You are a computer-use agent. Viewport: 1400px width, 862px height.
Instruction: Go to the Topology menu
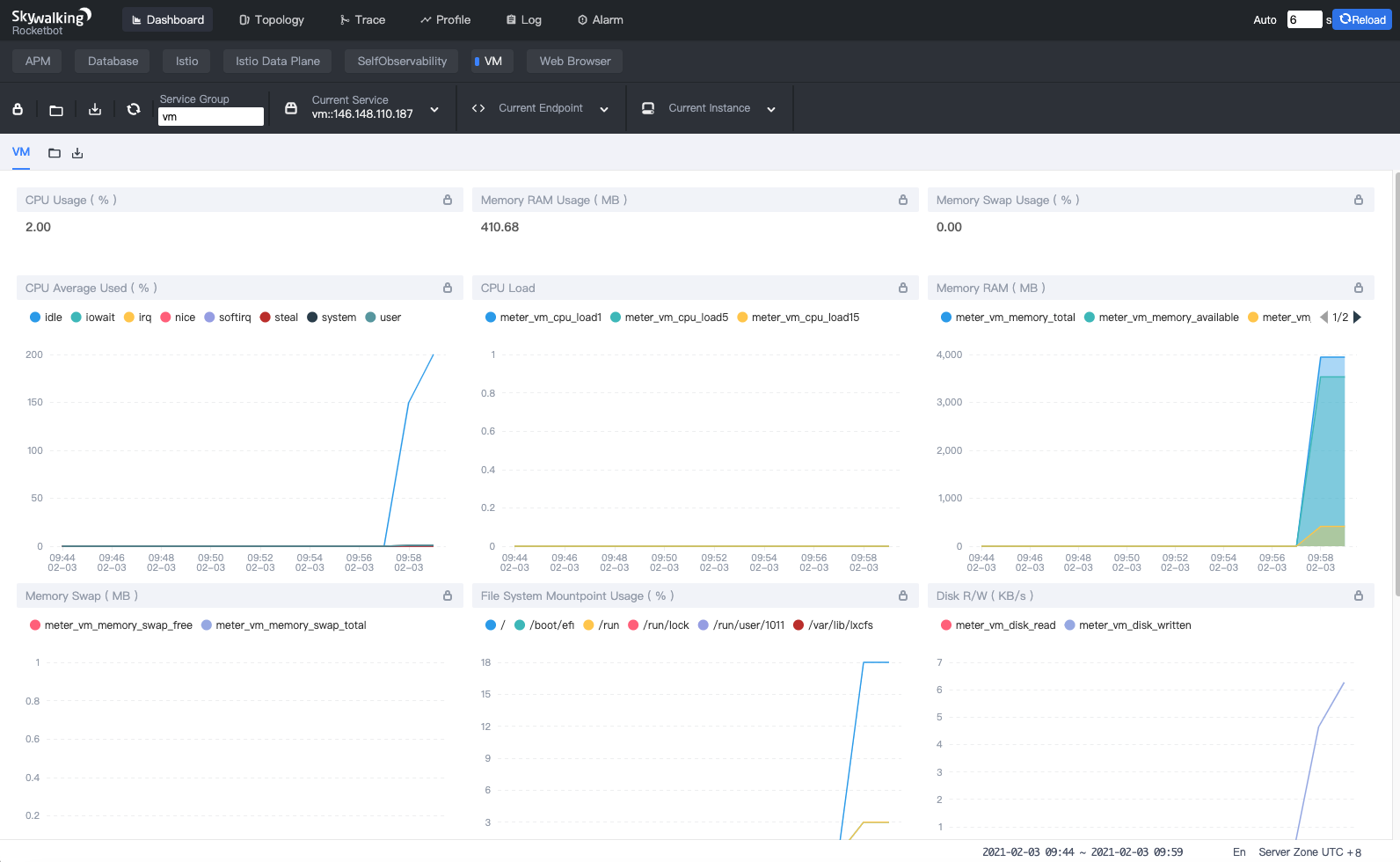272,20
